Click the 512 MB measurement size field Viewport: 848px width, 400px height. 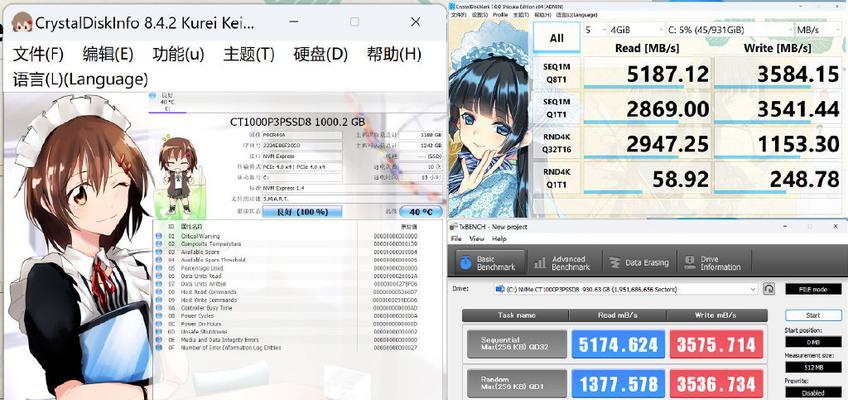tap(813, 368)
